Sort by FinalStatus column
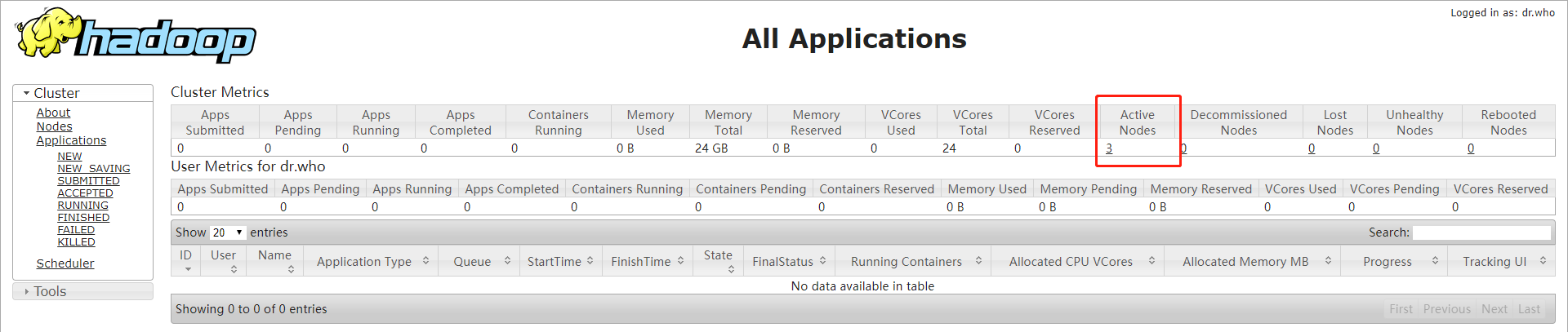1568x332 pixels. coord(789,262)
